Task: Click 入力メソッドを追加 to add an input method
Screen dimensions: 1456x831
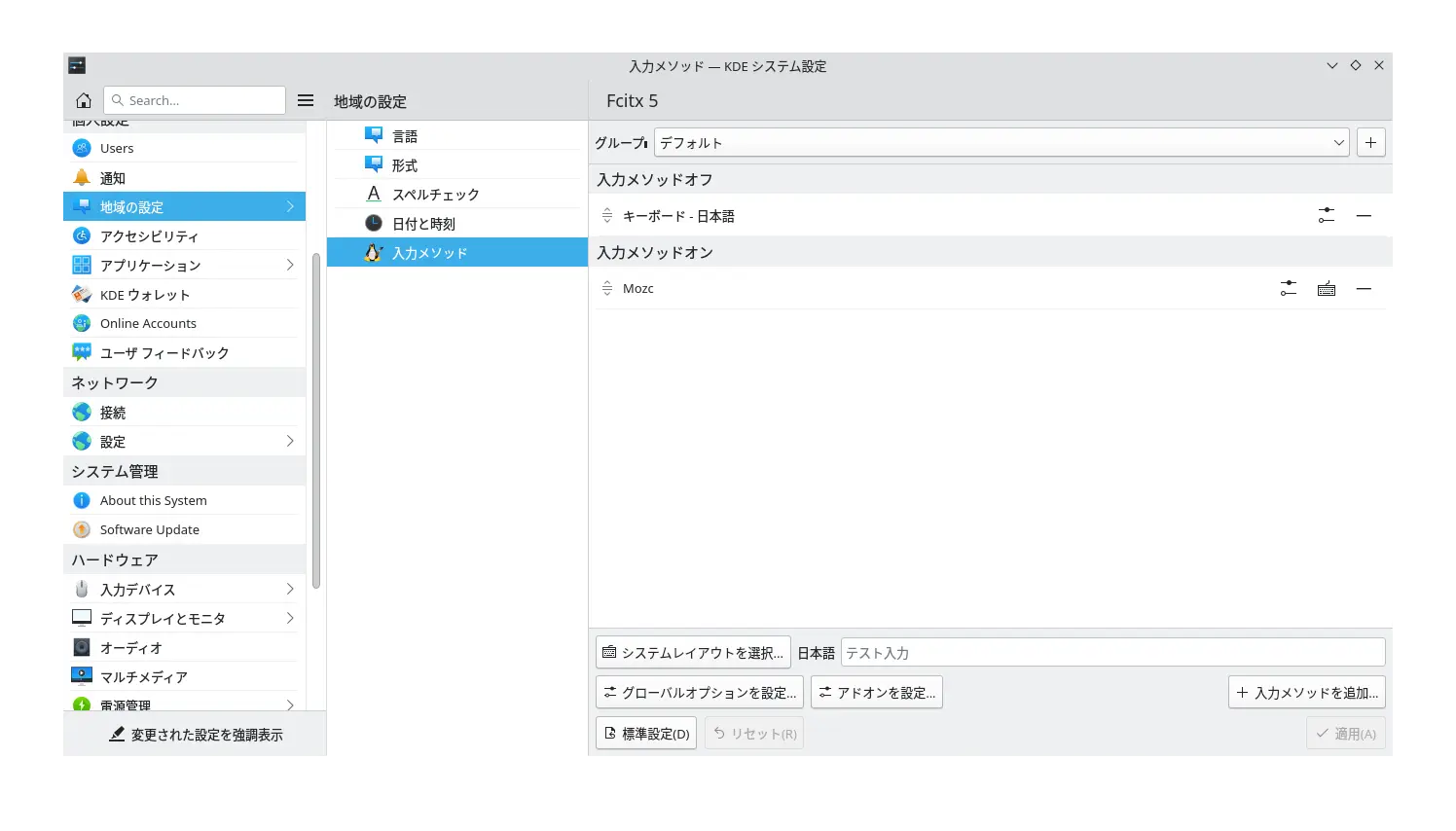Action: pyautogui.click(x=1307, y=692)
